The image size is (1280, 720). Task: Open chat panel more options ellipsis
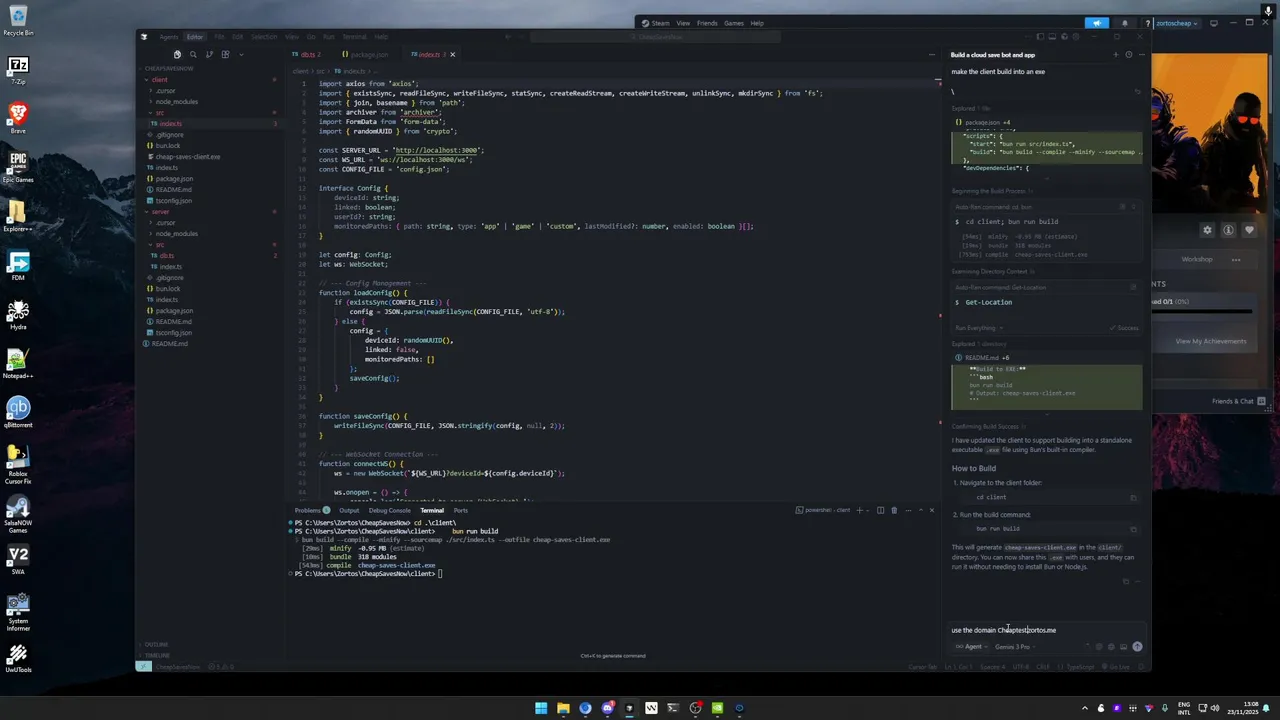pos(1141,55)
